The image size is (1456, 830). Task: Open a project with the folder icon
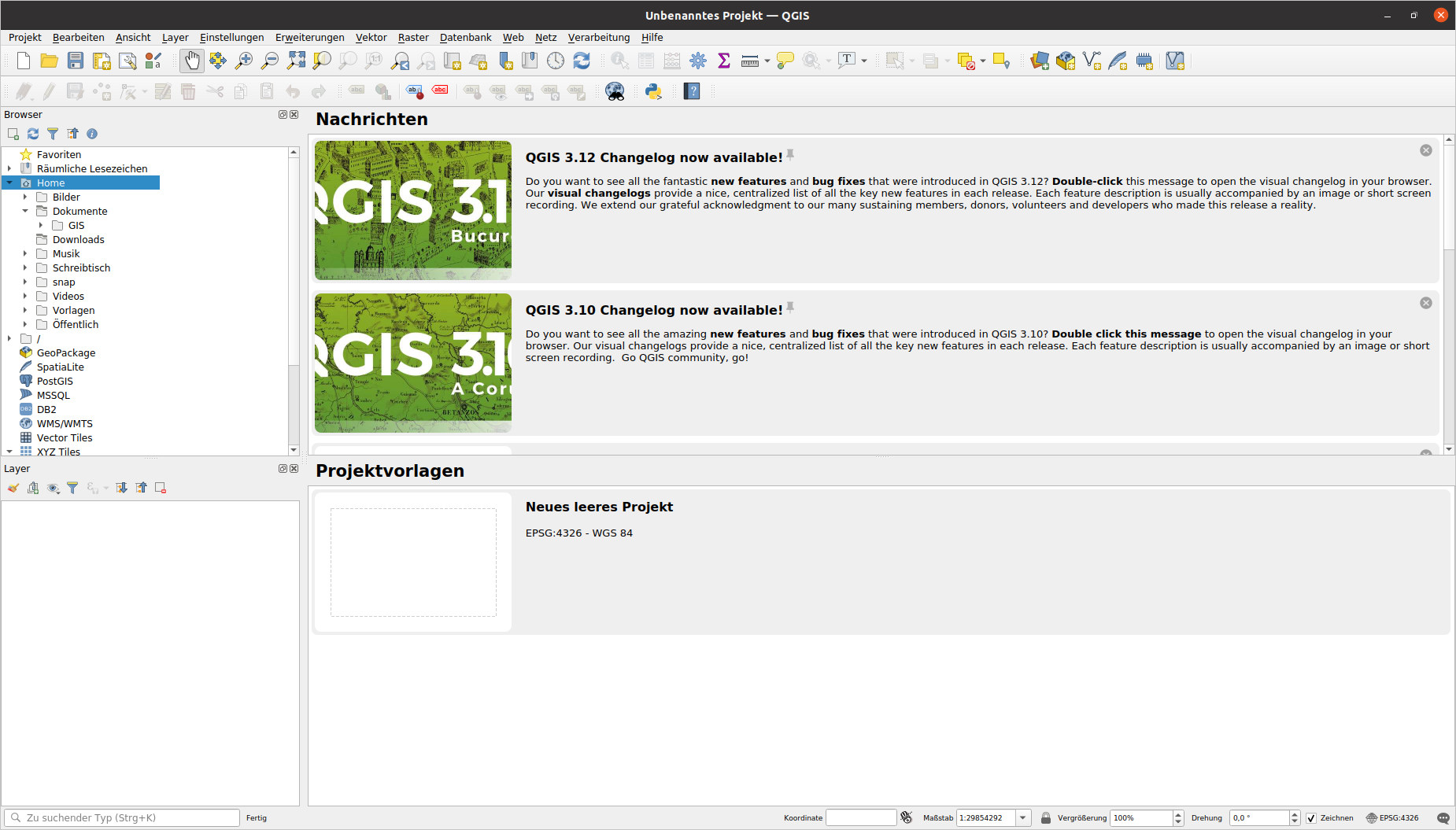pyautogui.click(x=50, y=61)
